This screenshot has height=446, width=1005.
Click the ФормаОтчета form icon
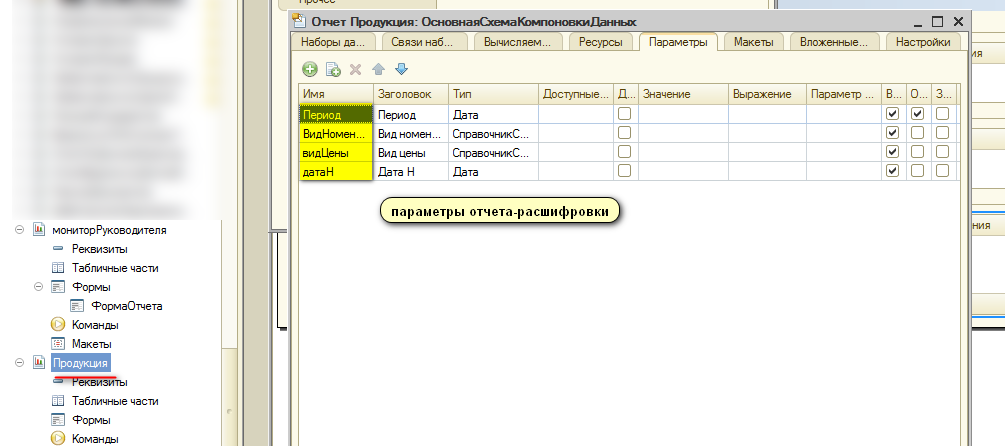tap(76, 306)
